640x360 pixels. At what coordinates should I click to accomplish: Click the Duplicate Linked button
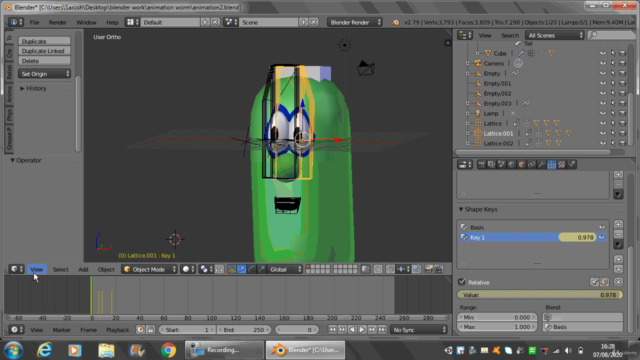coord(44,51)
